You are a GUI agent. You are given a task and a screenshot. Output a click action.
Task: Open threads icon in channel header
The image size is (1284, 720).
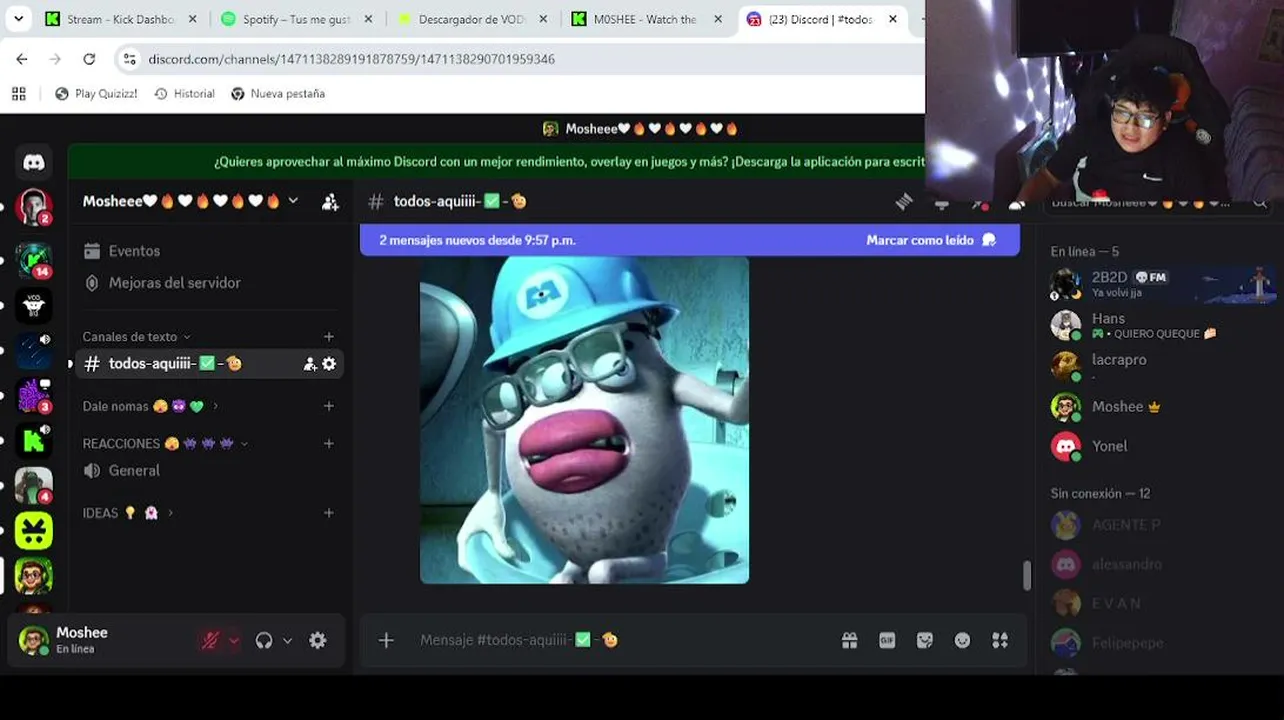[904, 202]
